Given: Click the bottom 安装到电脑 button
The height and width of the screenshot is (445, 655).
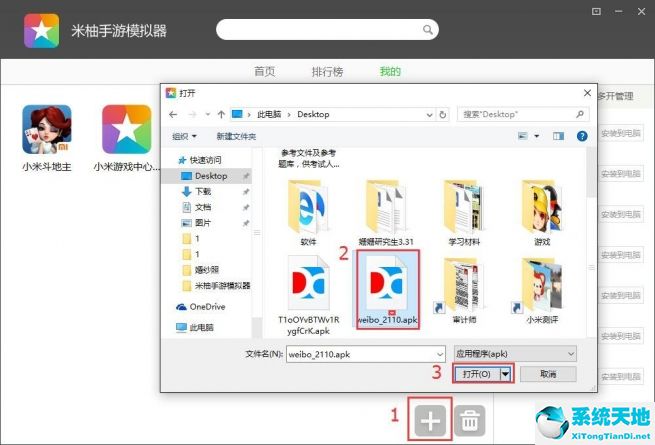Looking at the screenshot, I should pyautogui.click(x=621, y=377).
